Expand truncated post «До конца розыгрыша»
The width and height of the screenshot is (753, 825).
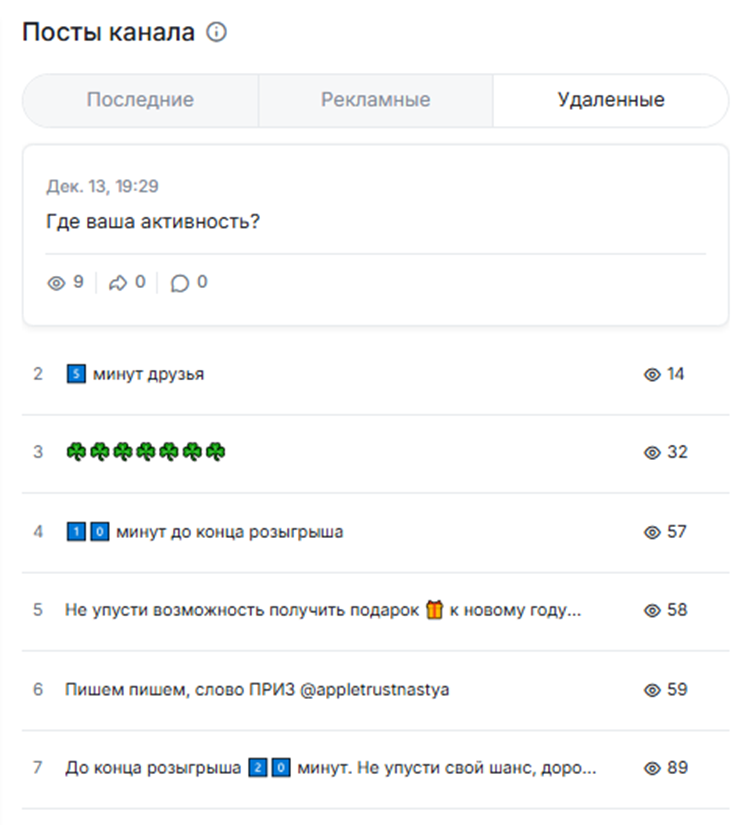pyautogui.click(x=330, y=768)
